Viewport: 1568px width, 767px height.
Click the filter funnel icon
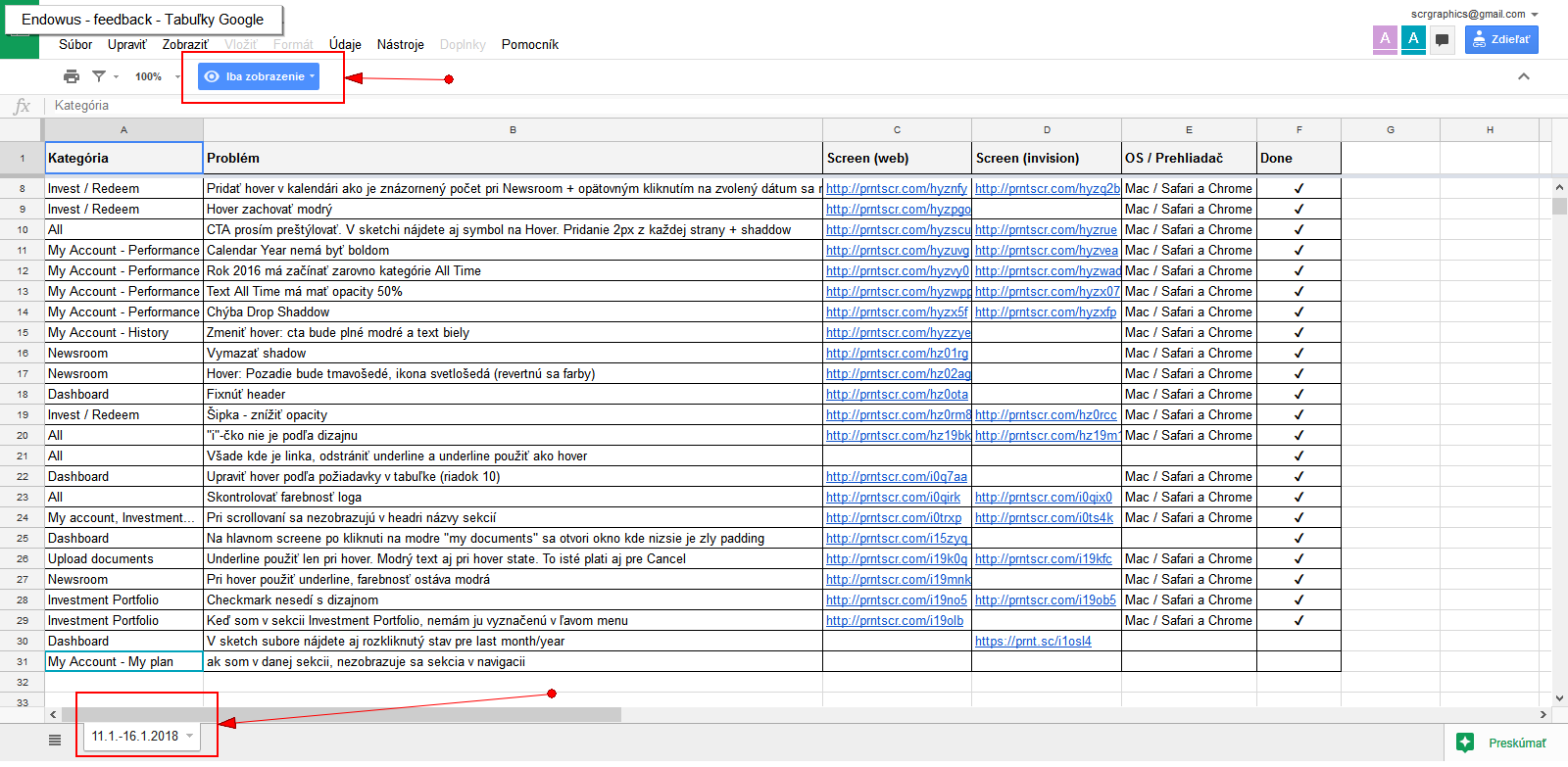pyautogui.click(x=99, y=76)
